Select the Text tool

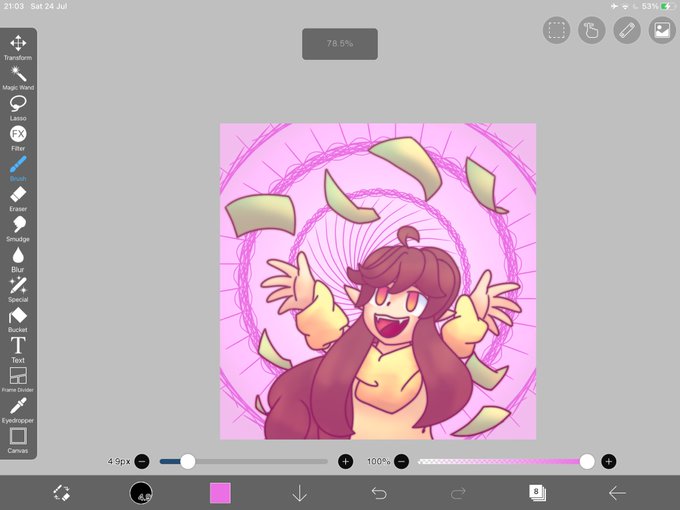coord(18,350)
